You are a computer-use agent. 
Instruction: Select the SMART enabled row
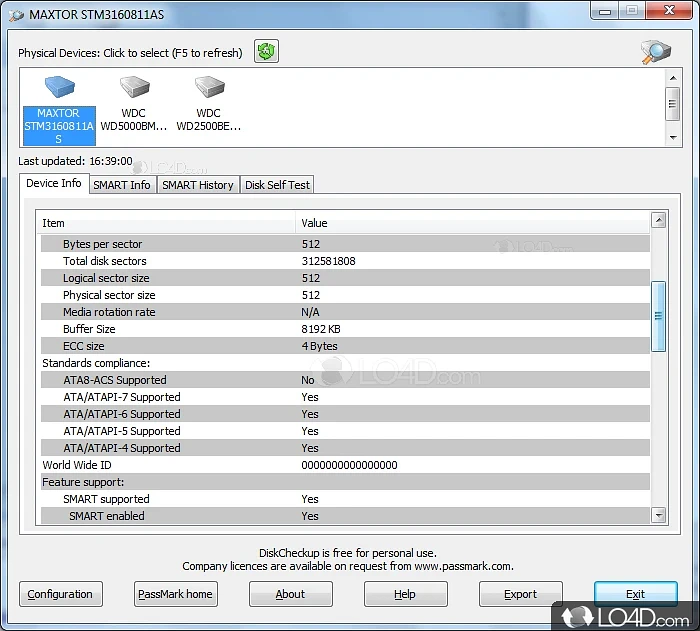(x=345, y=516)
